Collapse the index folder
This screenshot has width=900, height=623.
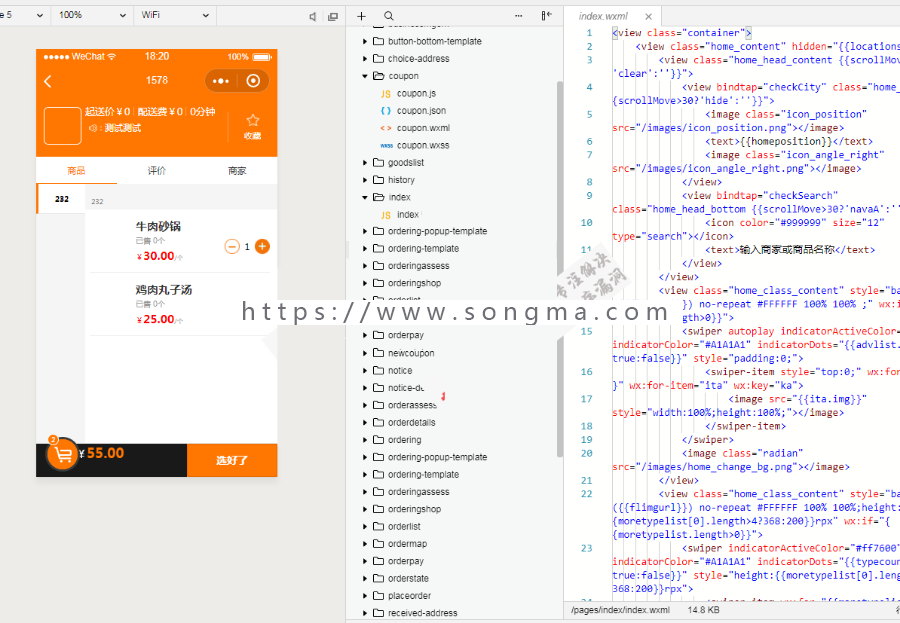364,197
